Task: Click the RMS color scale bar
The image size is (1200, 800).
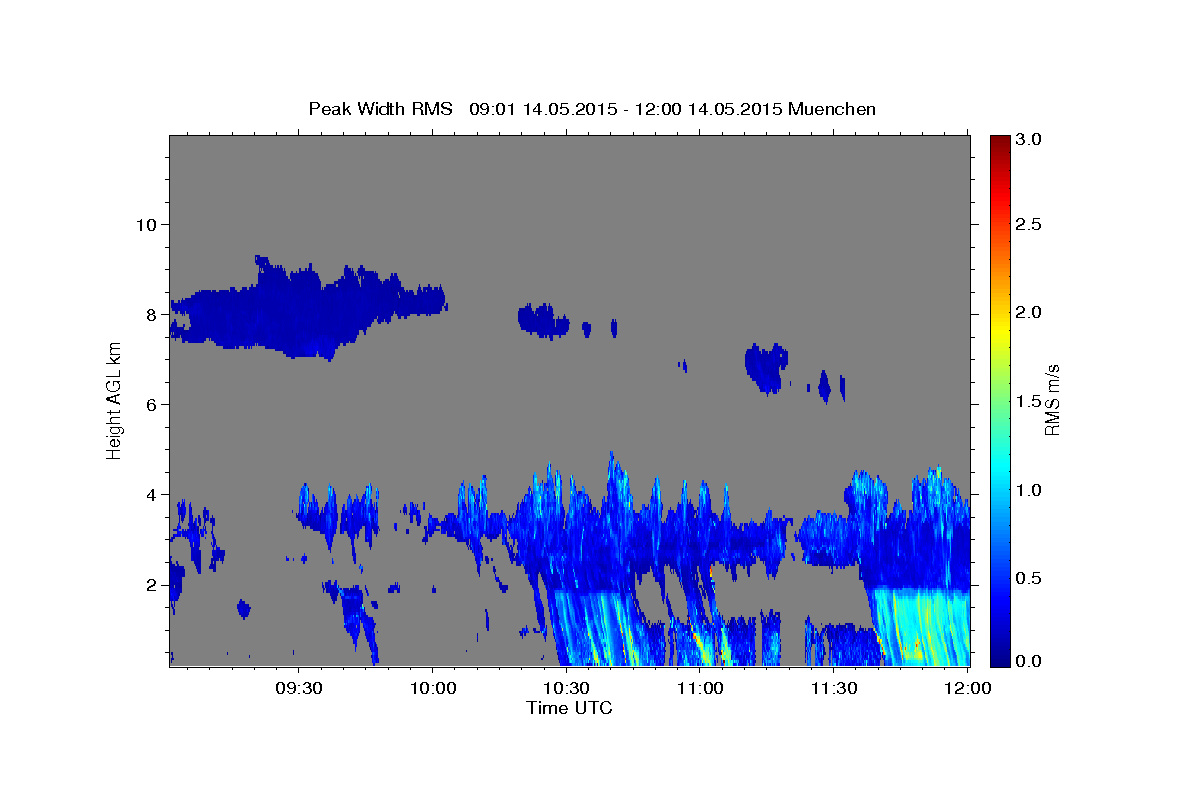Action: click(x=999, y=400)
